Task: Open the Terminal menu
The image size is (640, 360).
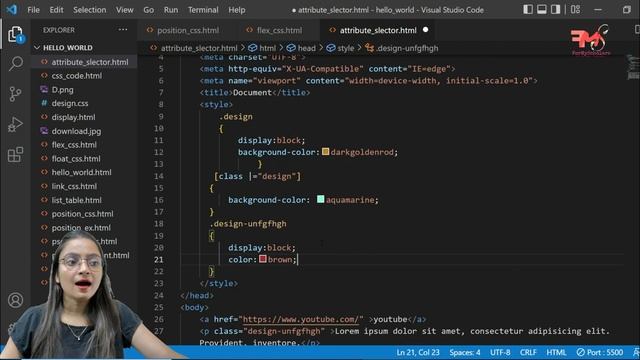Action: tap(203, 10)
